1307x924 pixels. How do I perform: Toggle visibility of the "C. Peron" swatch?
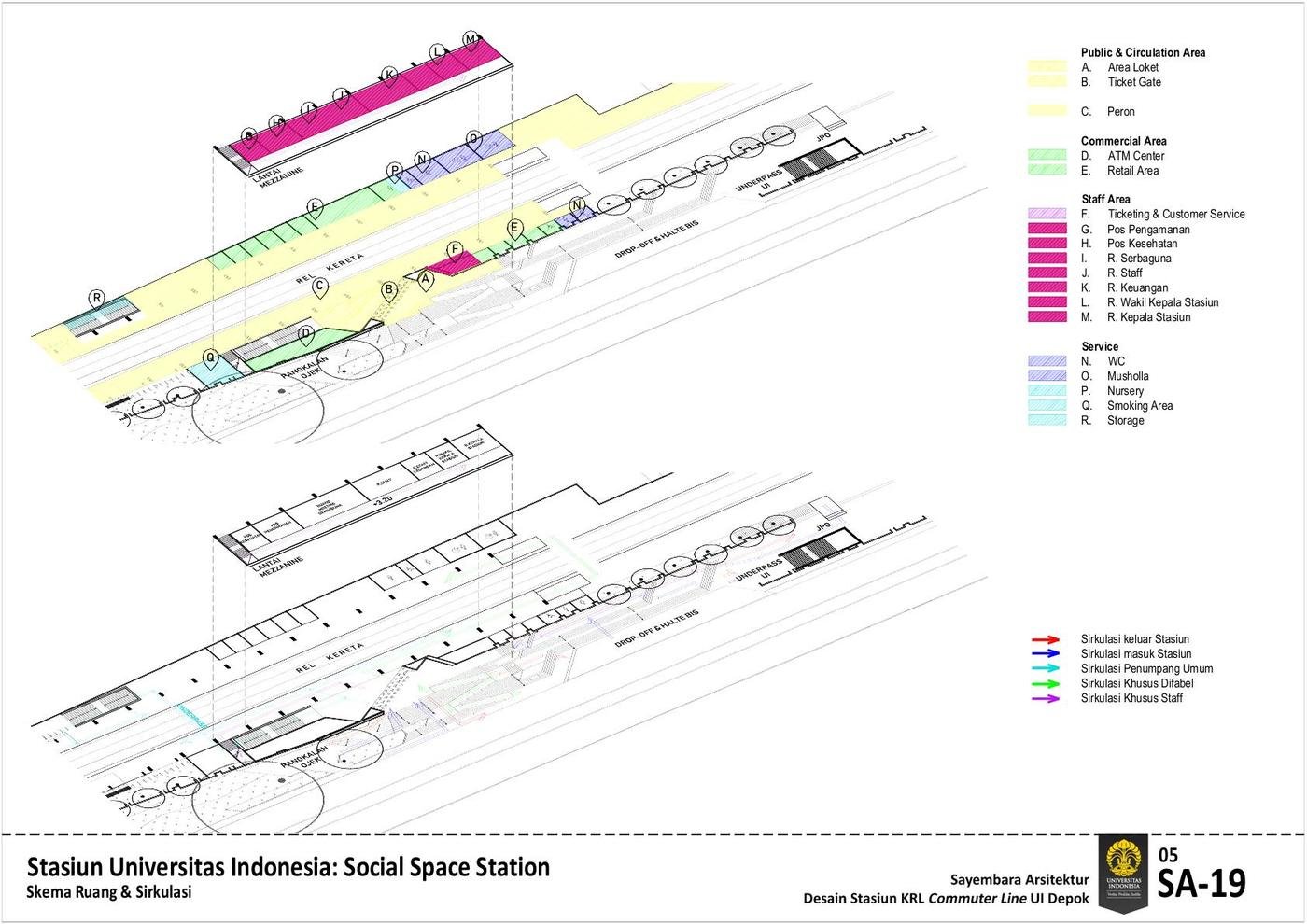click(x=1047, y=111)
